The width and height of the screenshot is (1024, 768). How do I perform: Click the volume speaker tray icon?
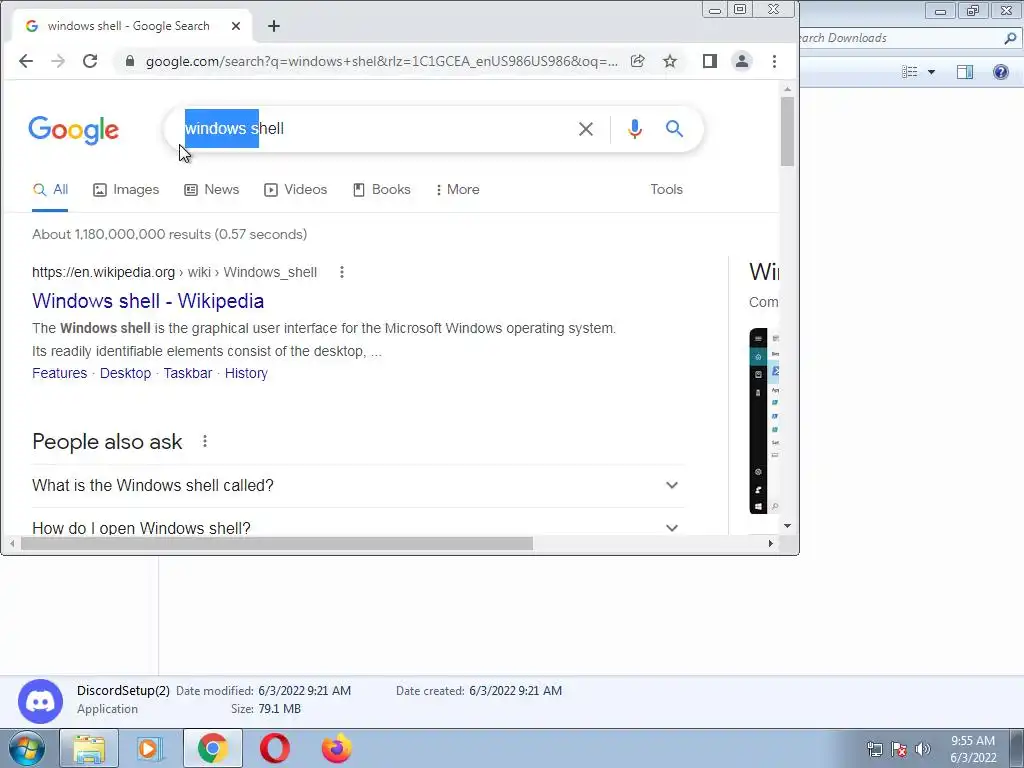pyautogui.click(x=923, y=749)
